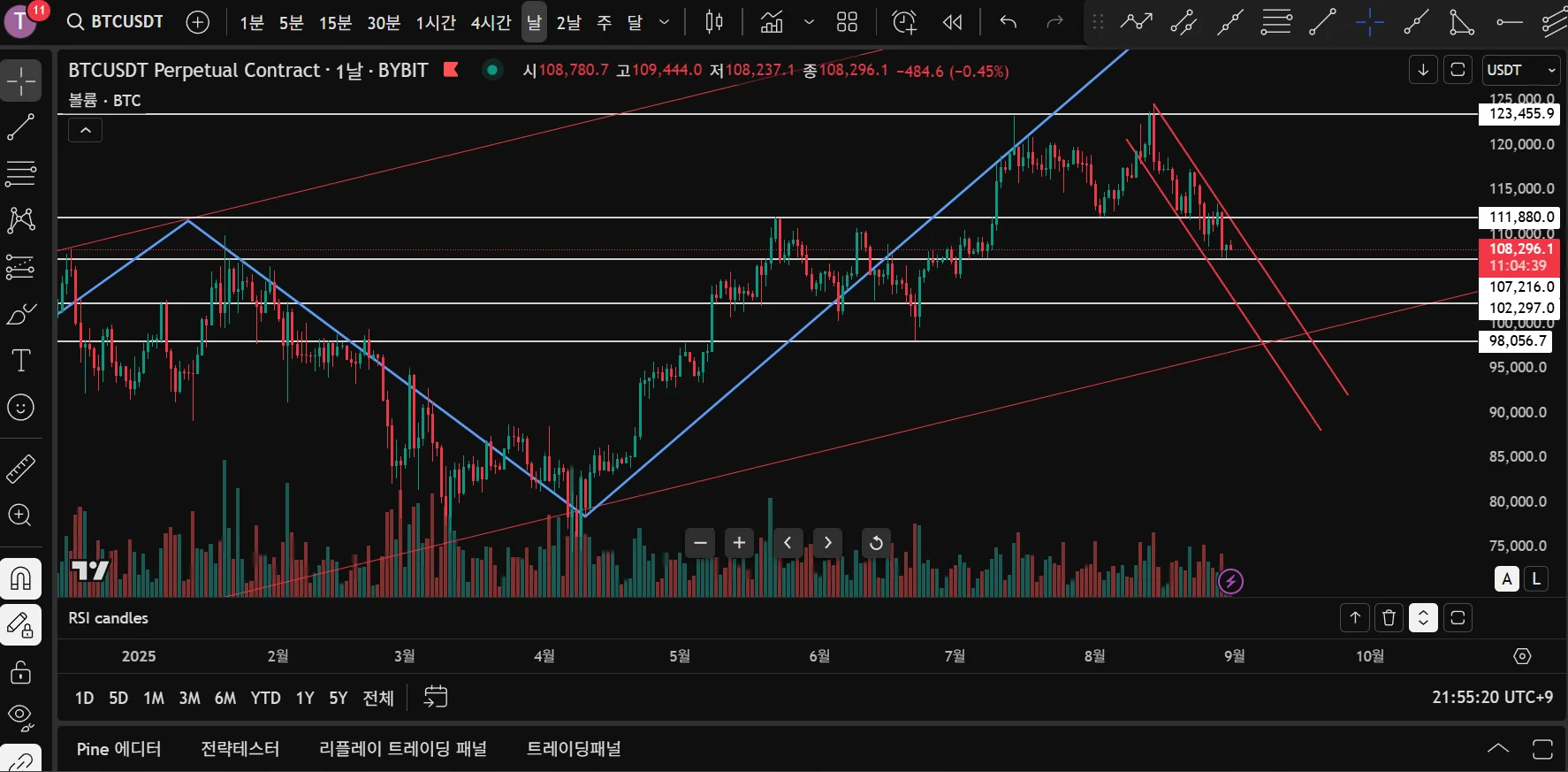Viewport: 1568px width, 772px height.
Task: Click the BTCUSDT symbol search field
Action: pyautogui.click(x=116, y=22)
